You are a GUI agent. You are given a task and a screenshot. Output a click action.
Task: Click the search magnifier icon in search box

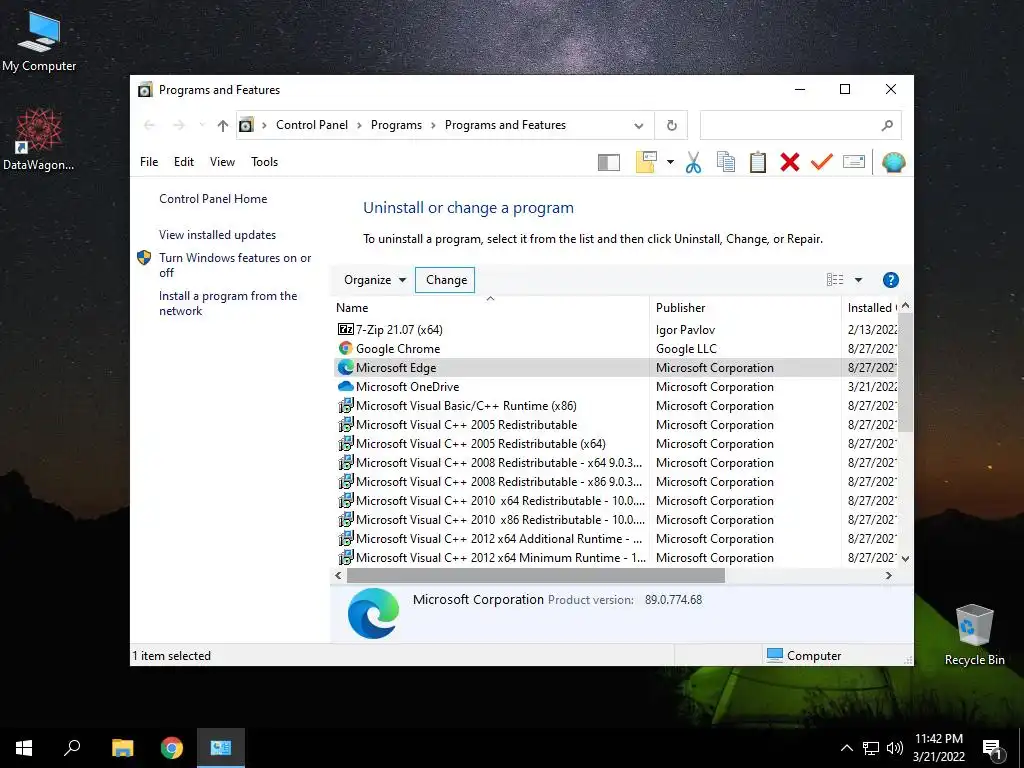coord(887,125)
